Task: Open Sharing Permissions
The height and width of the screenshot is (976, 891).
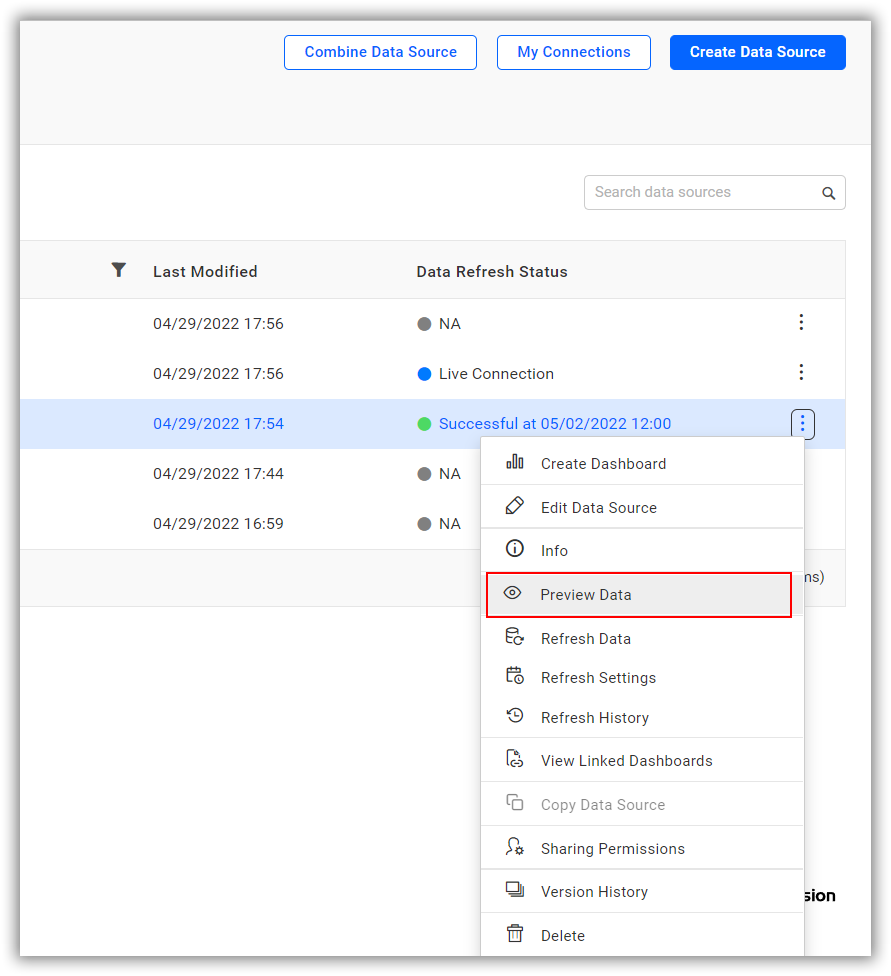Action: coord(642,848)
